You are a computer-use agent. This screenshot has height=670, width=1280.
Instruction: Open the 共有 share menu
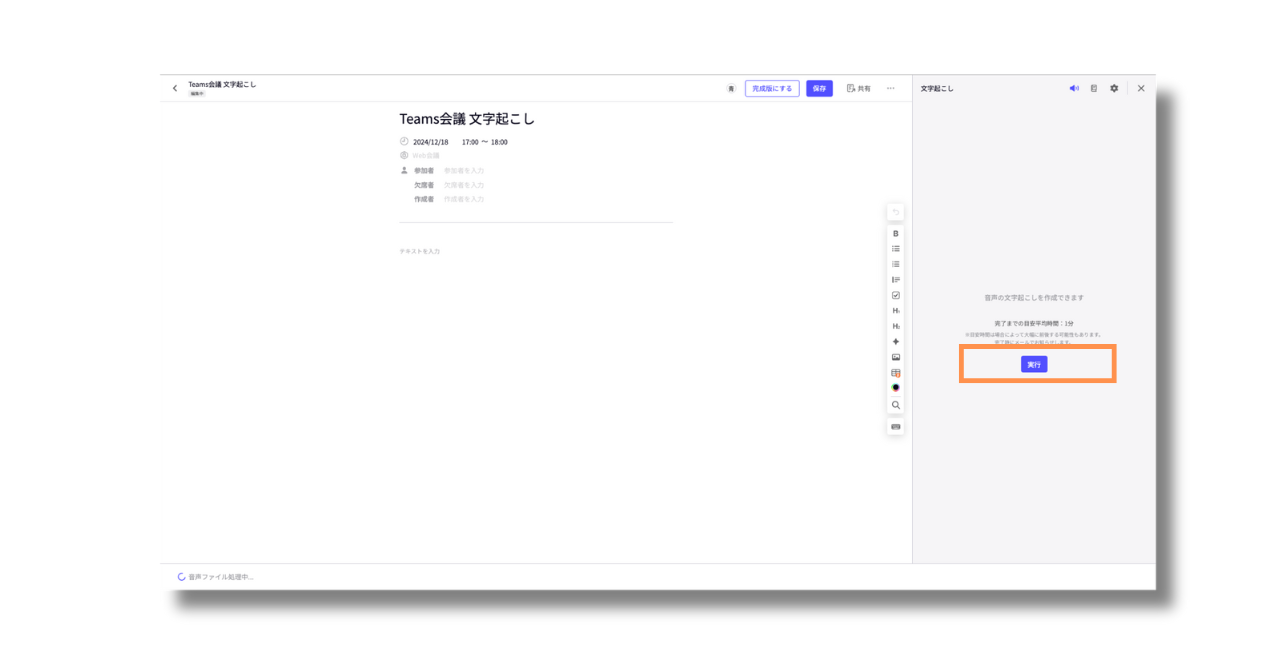(x=858, y=88)
